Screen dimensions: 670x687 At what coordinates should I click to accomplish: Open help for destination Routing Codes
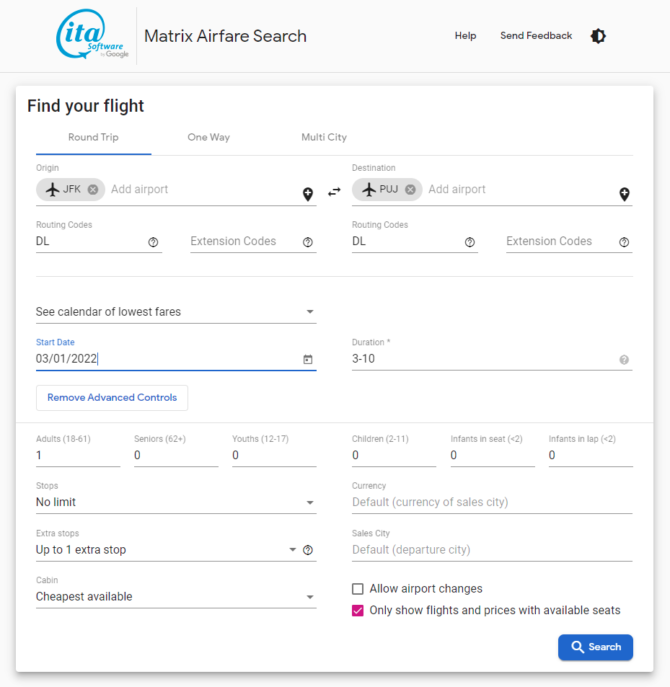click(470, 242)
